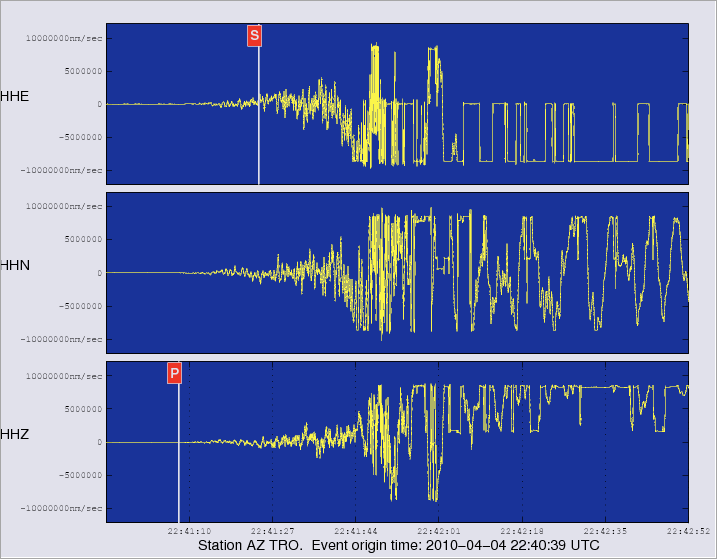The image size is (717, 559).
Task: Click the HHE 0 axis label
Action: coord(100,104)
